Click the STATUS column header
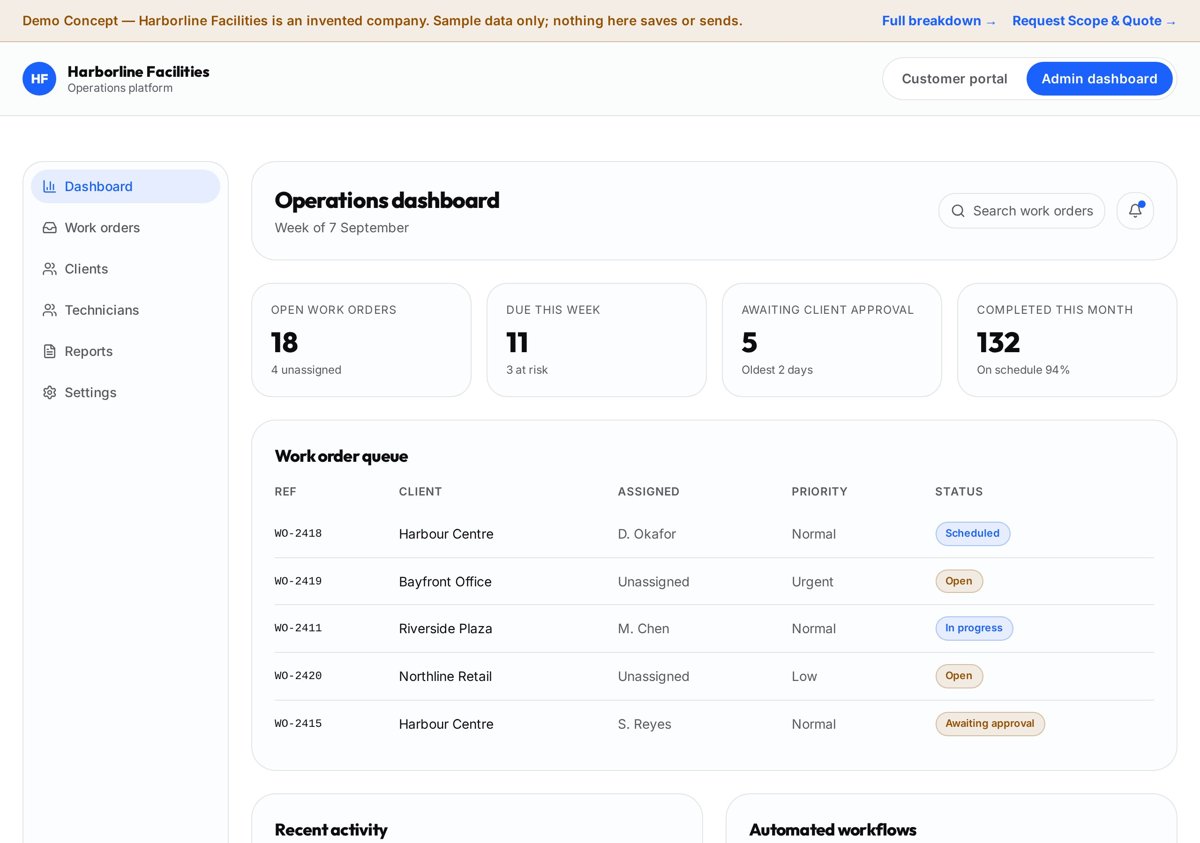 pos(959,492)
